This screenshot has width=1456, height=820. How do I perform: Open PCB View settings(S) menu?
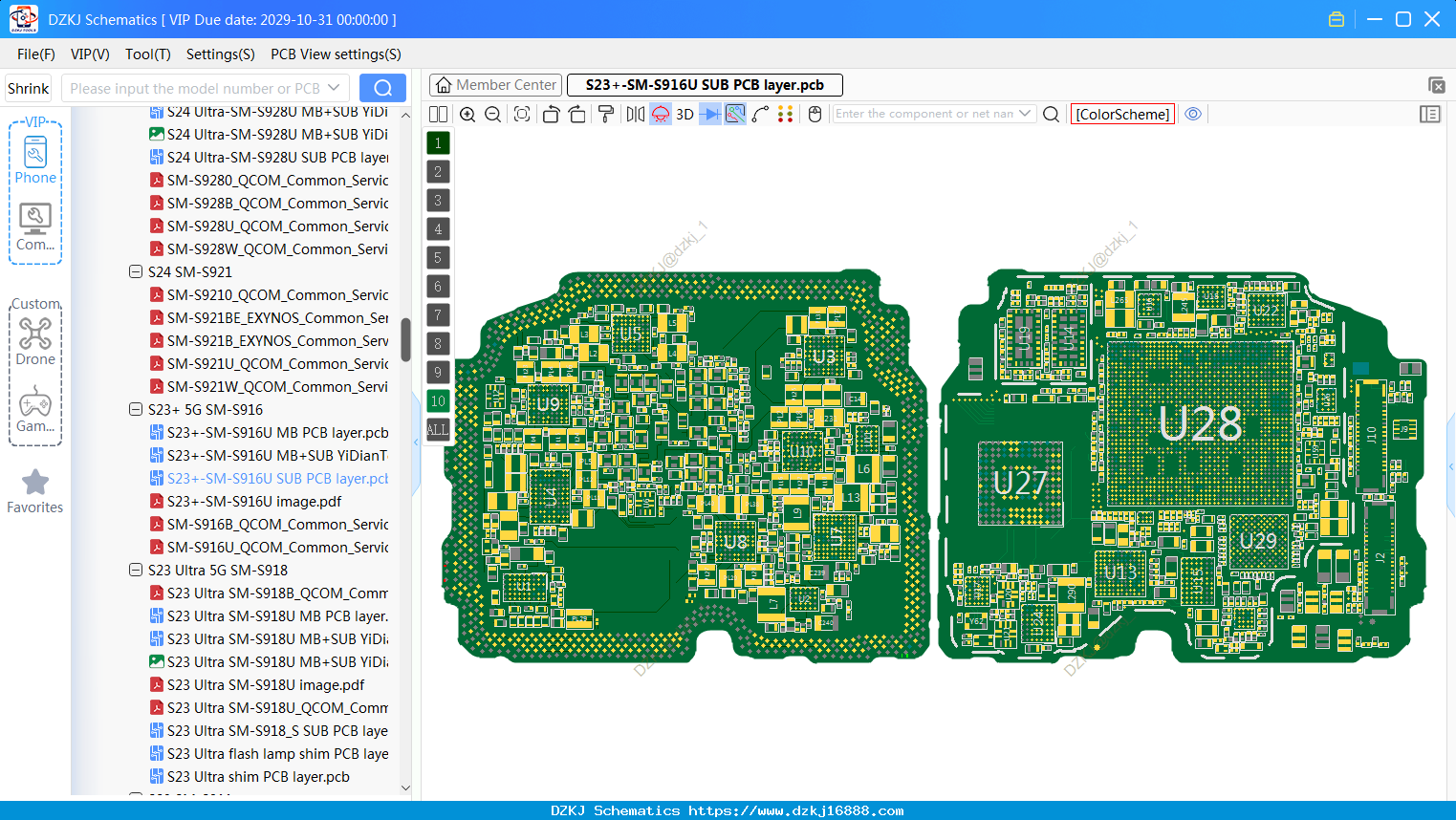[x=336, y=54]
